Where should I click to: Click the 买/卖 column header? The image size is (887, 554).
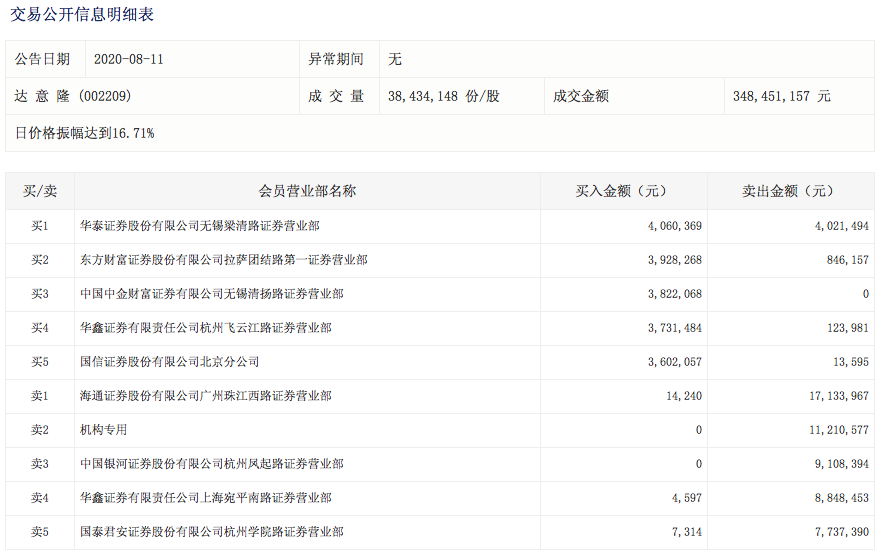point(40,191)
